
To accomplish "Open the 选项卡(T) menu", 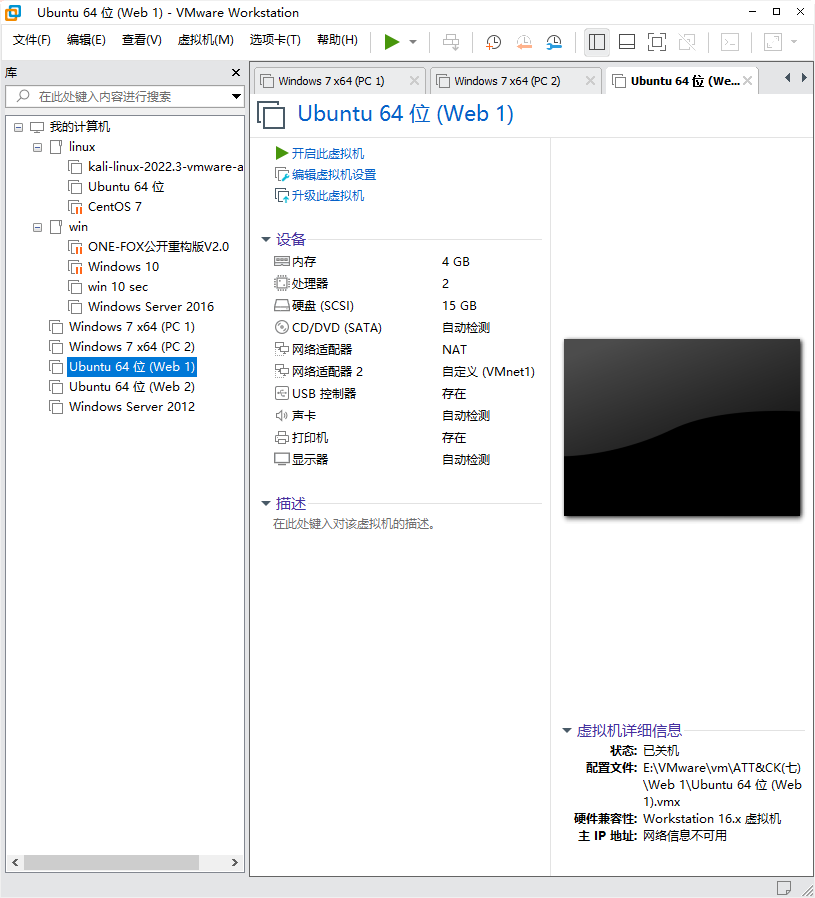I will [x=275, y=40].
